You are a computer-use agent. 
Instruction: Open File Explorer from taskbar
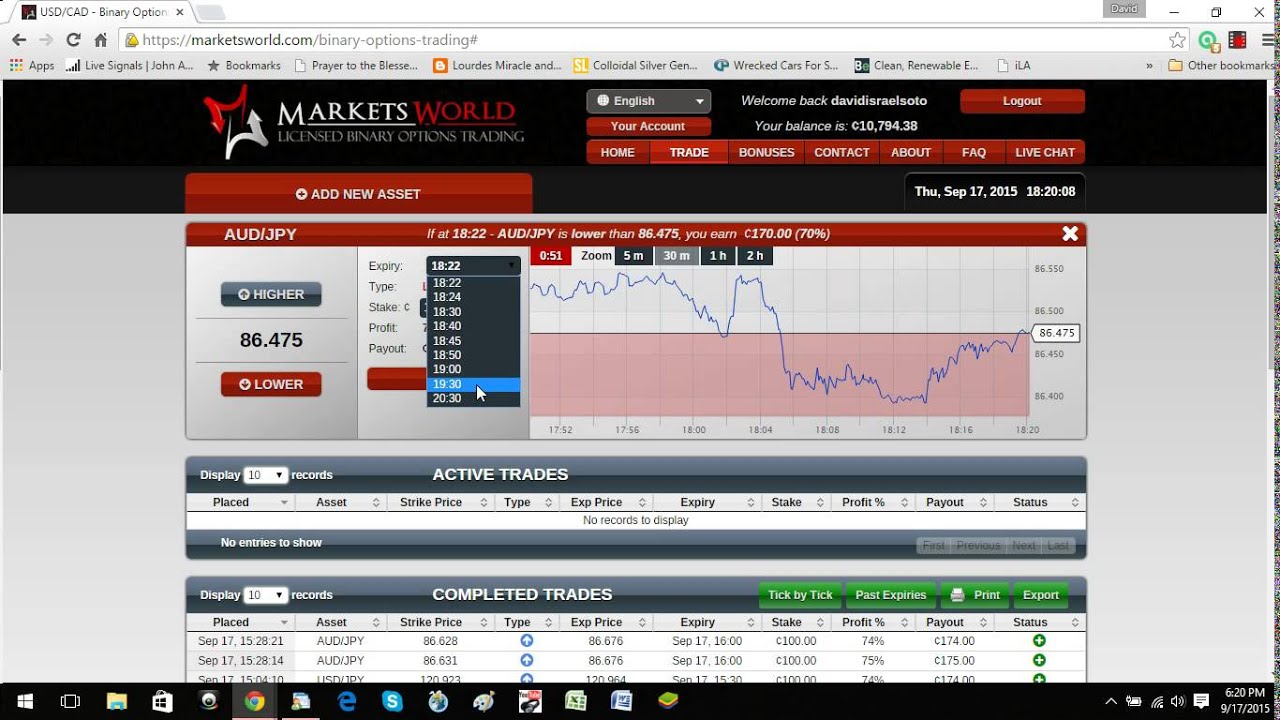(116, 701)
